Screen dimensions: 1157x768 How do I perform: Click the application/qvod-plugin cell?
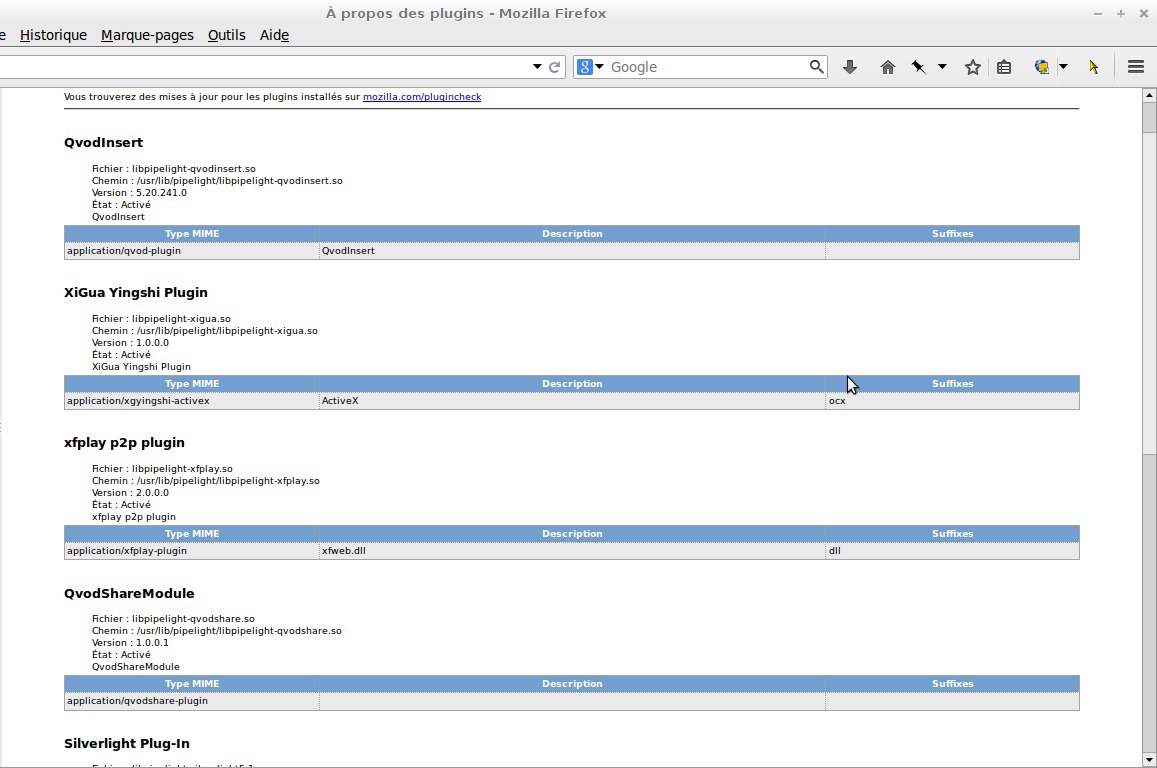[192, 251]
